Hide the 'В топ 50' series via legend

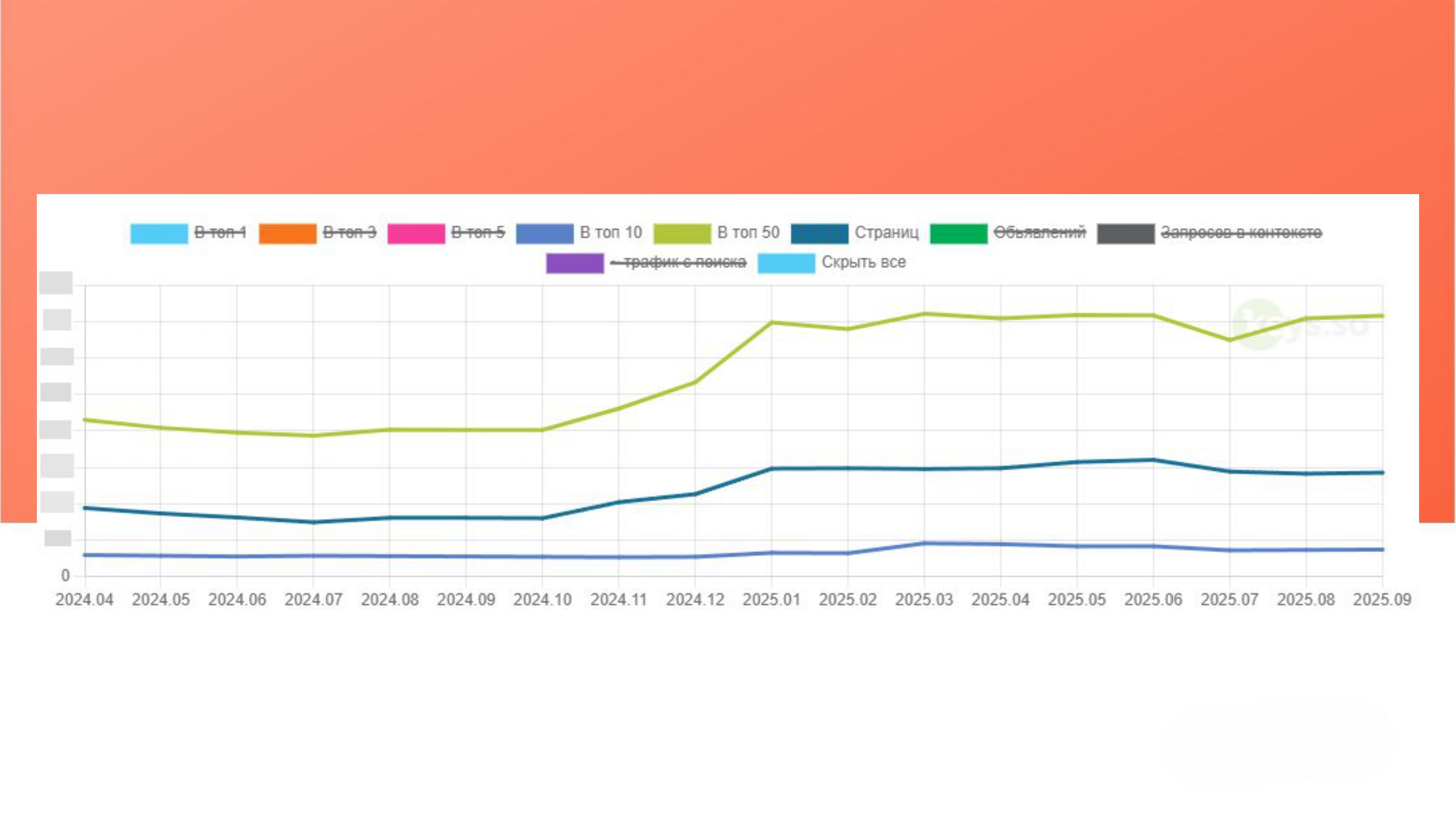pos(748,233)
